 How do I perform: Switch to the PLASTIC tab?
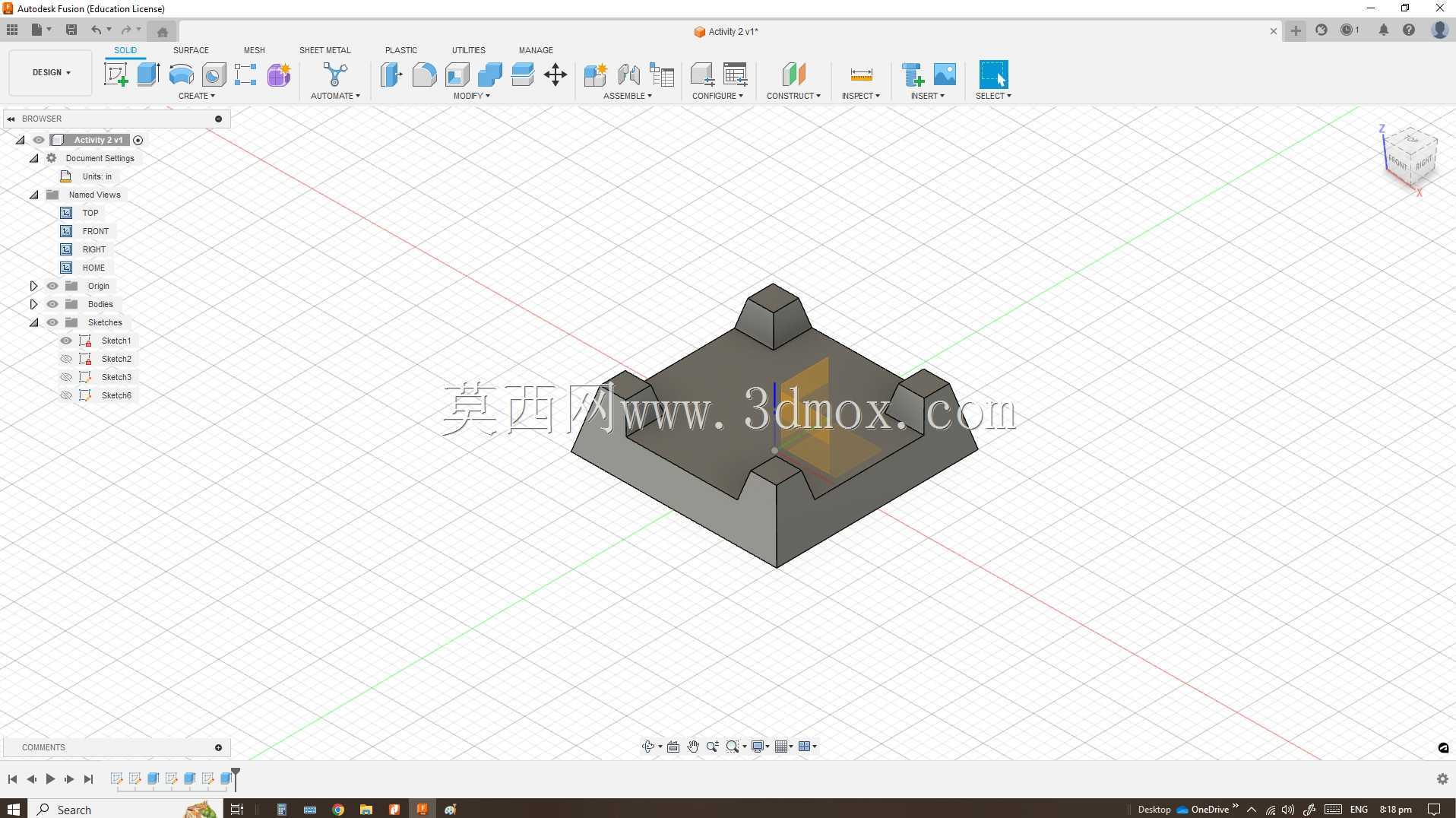click(401, 50)
